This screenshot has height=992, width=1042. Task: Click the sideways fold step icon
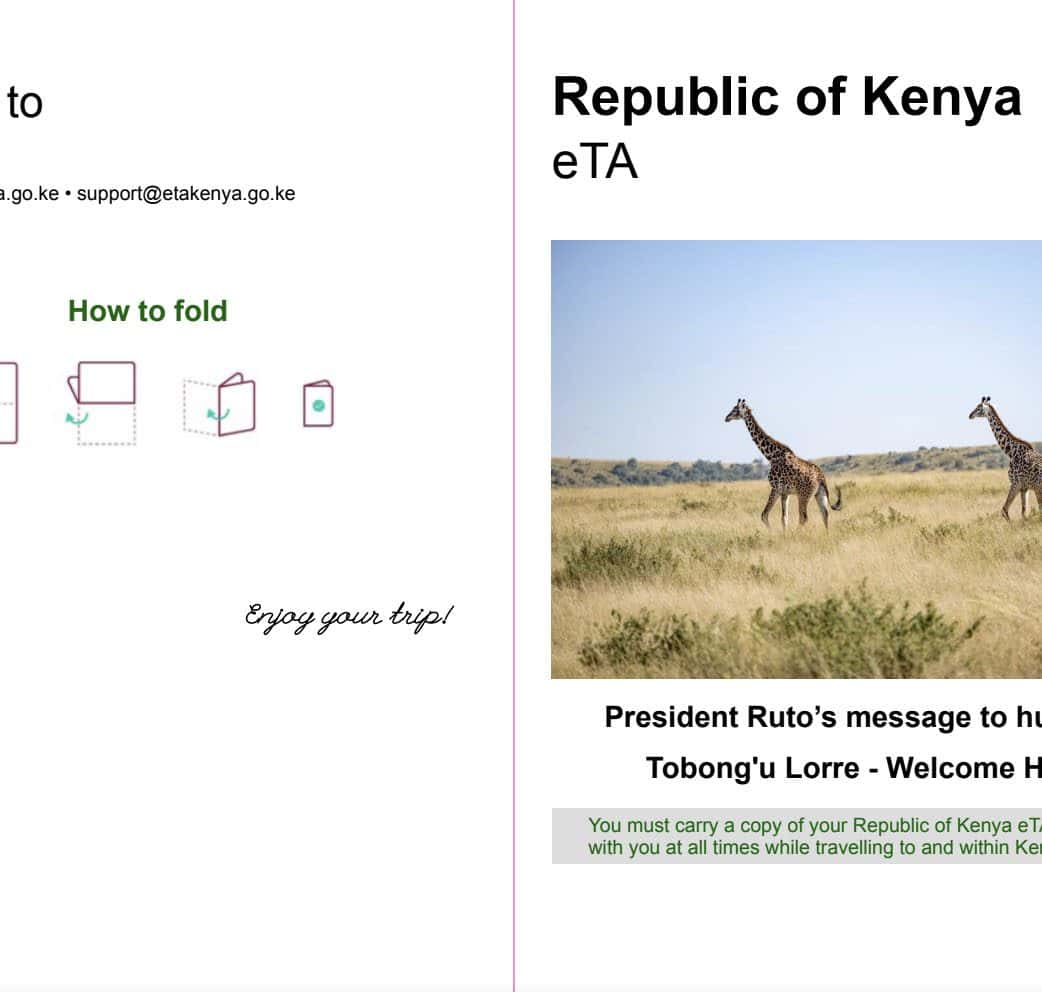[221, 405]
